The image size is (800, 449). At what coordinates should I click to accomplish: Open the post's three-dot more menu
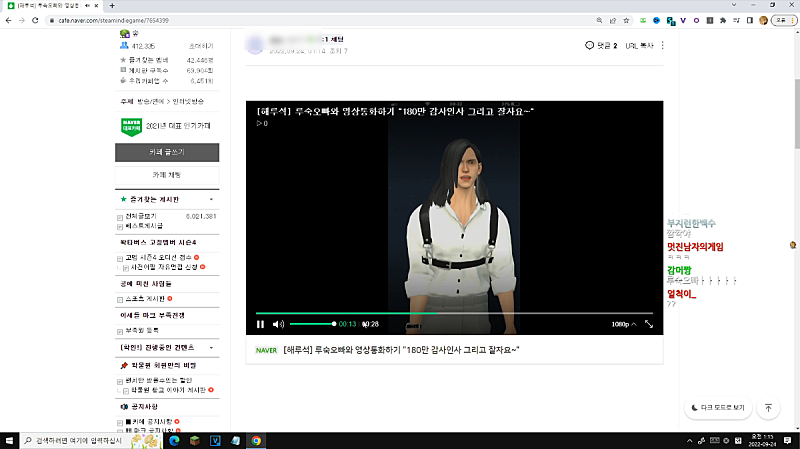pos(662,45)
